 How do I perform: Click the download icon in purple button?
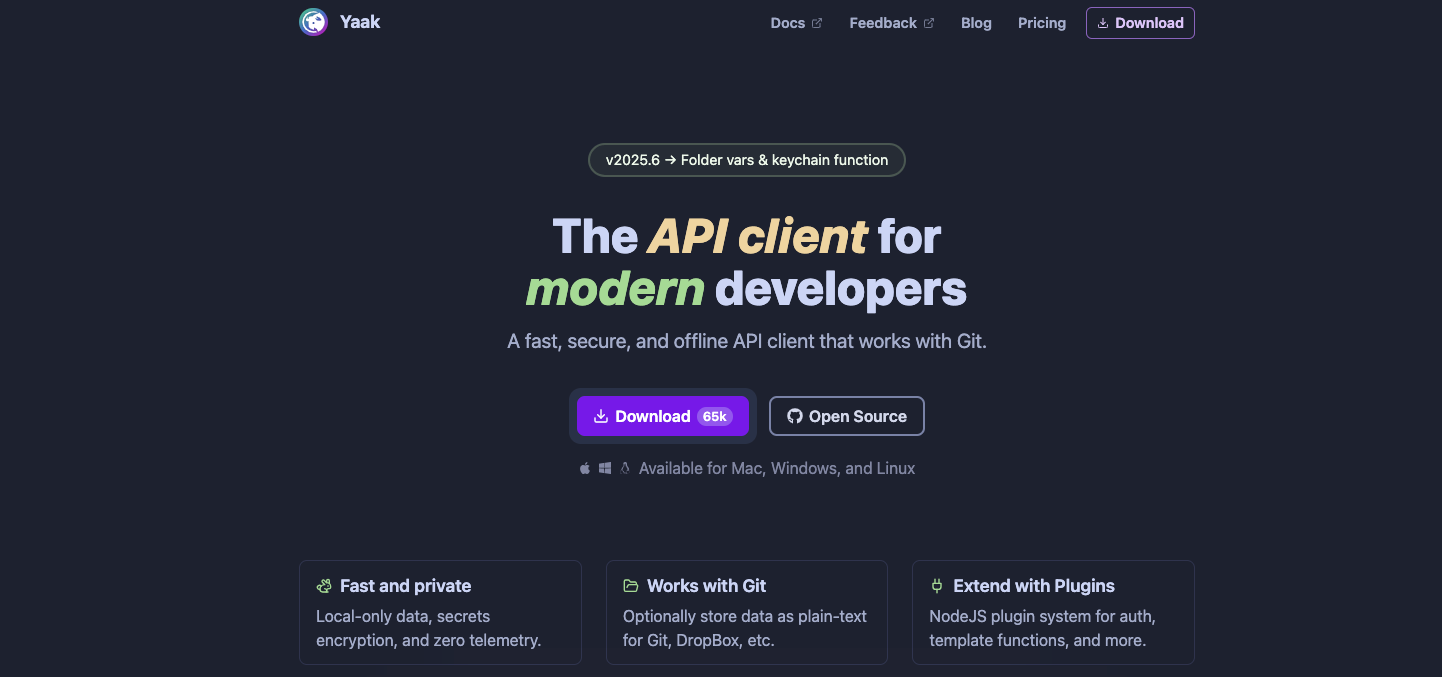point(601,416)
